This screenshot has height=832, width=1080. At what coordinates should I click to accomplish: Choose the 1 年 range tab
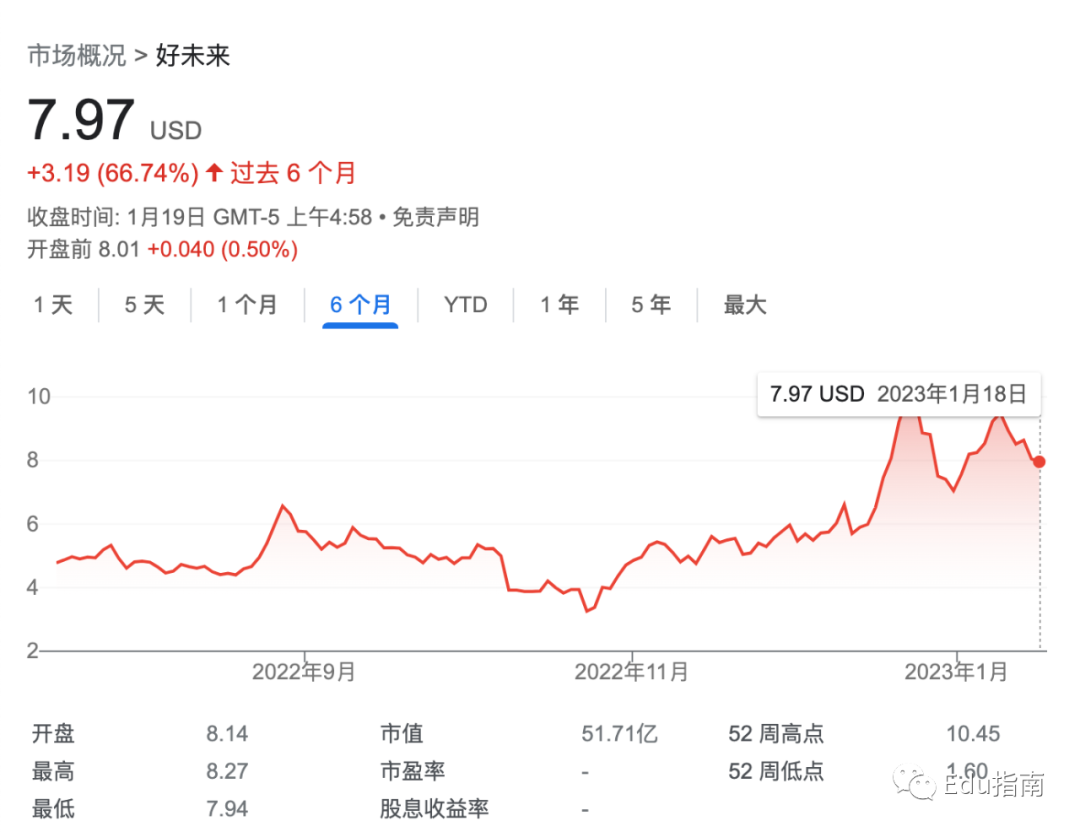click(x=560, y=305)
